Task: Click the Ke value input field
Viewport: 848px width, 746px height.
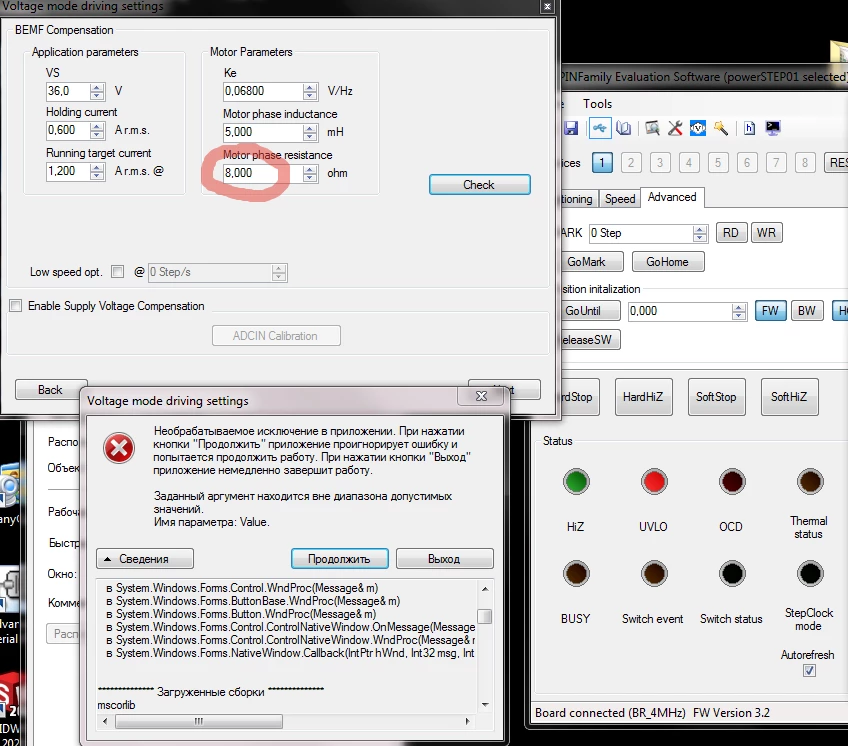Action: [x=262, y=91]
